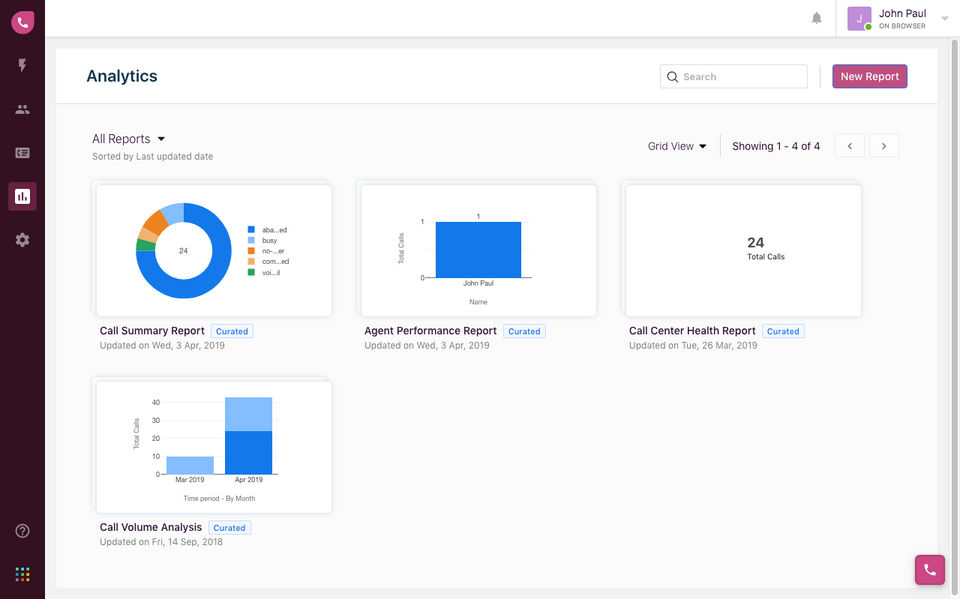Go to next page of reports

884,146
